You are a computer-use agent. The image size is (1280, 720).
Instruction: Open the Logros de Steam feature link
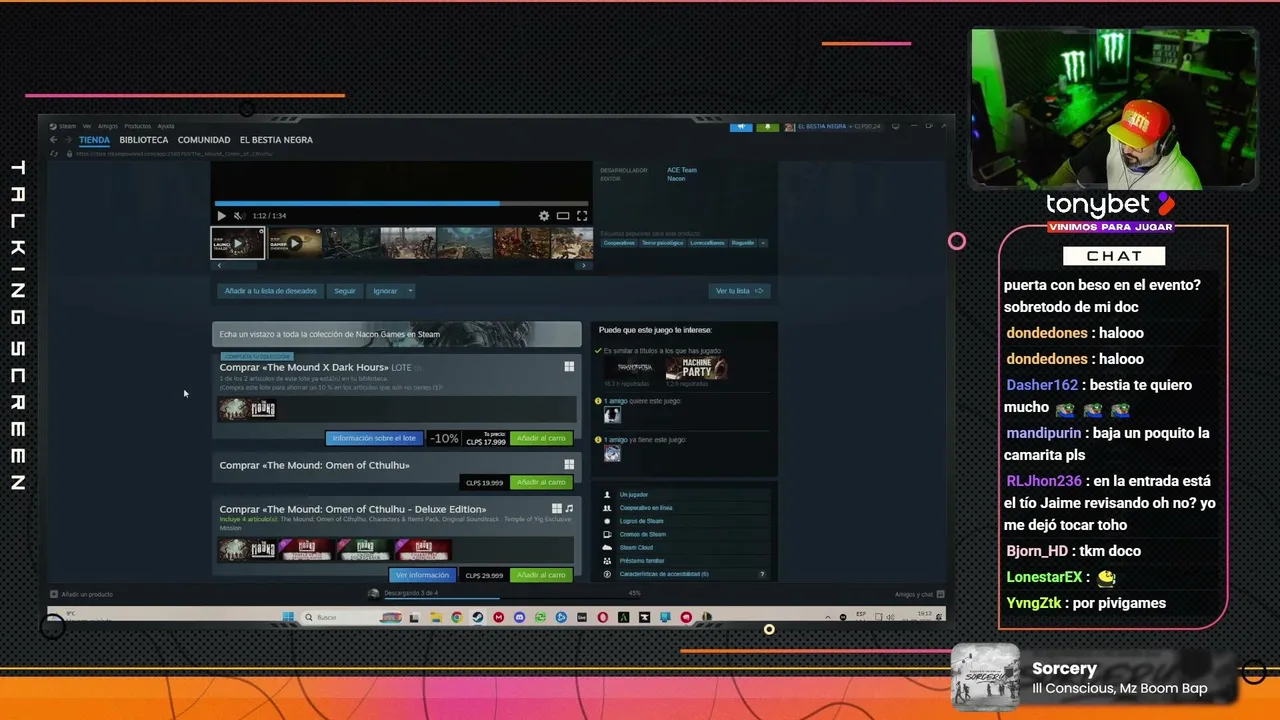(641, 521)
